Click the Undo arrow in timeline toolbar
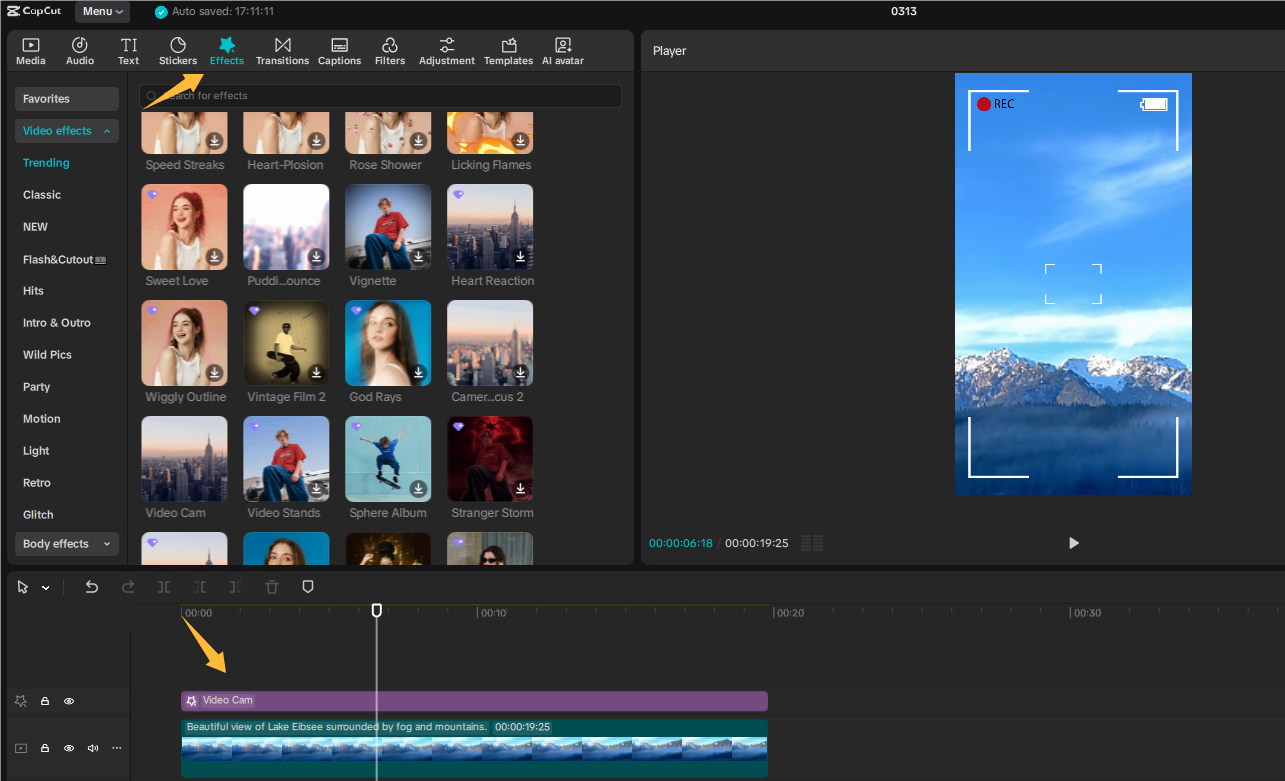The height and width of the screenshot is (781, 1285). tap(92, 587)
